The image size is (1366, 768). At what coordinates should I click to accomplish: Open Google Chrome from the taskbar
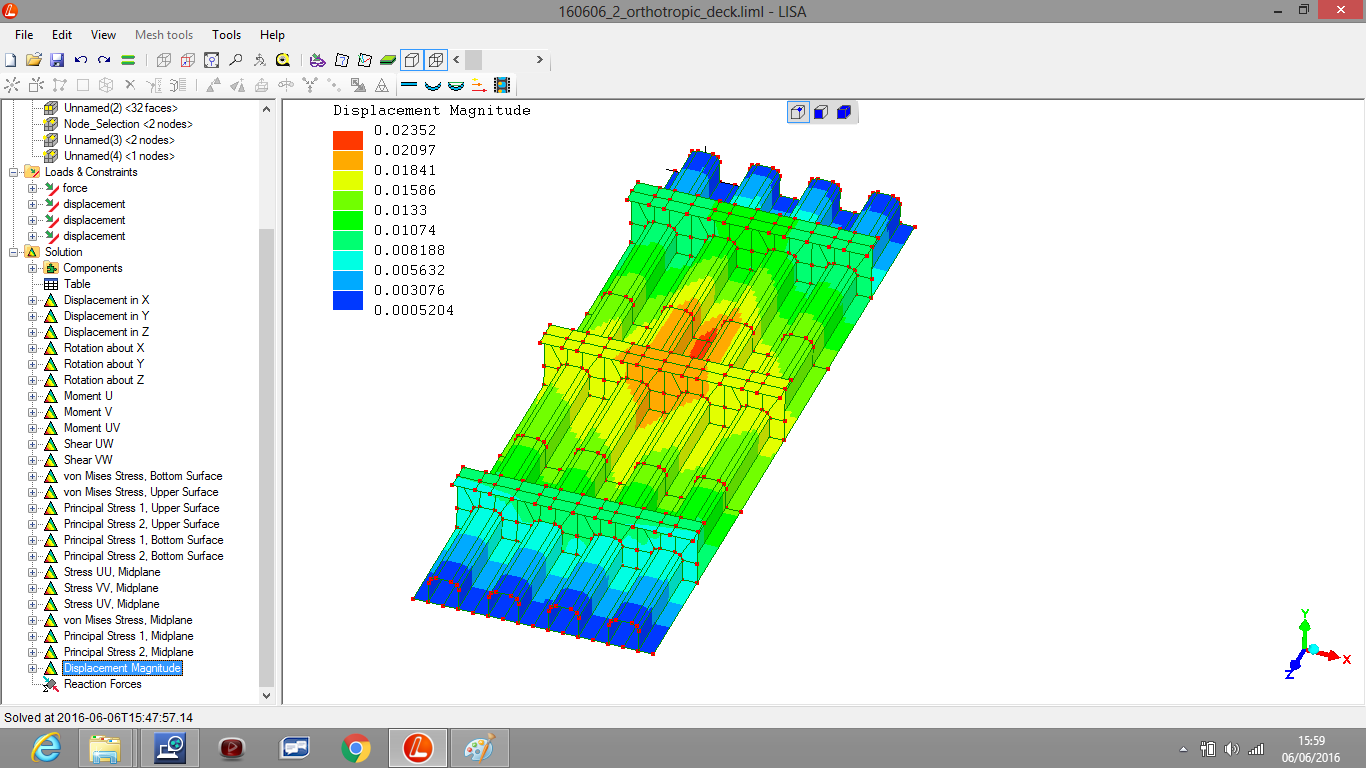(x=356, y=747)
